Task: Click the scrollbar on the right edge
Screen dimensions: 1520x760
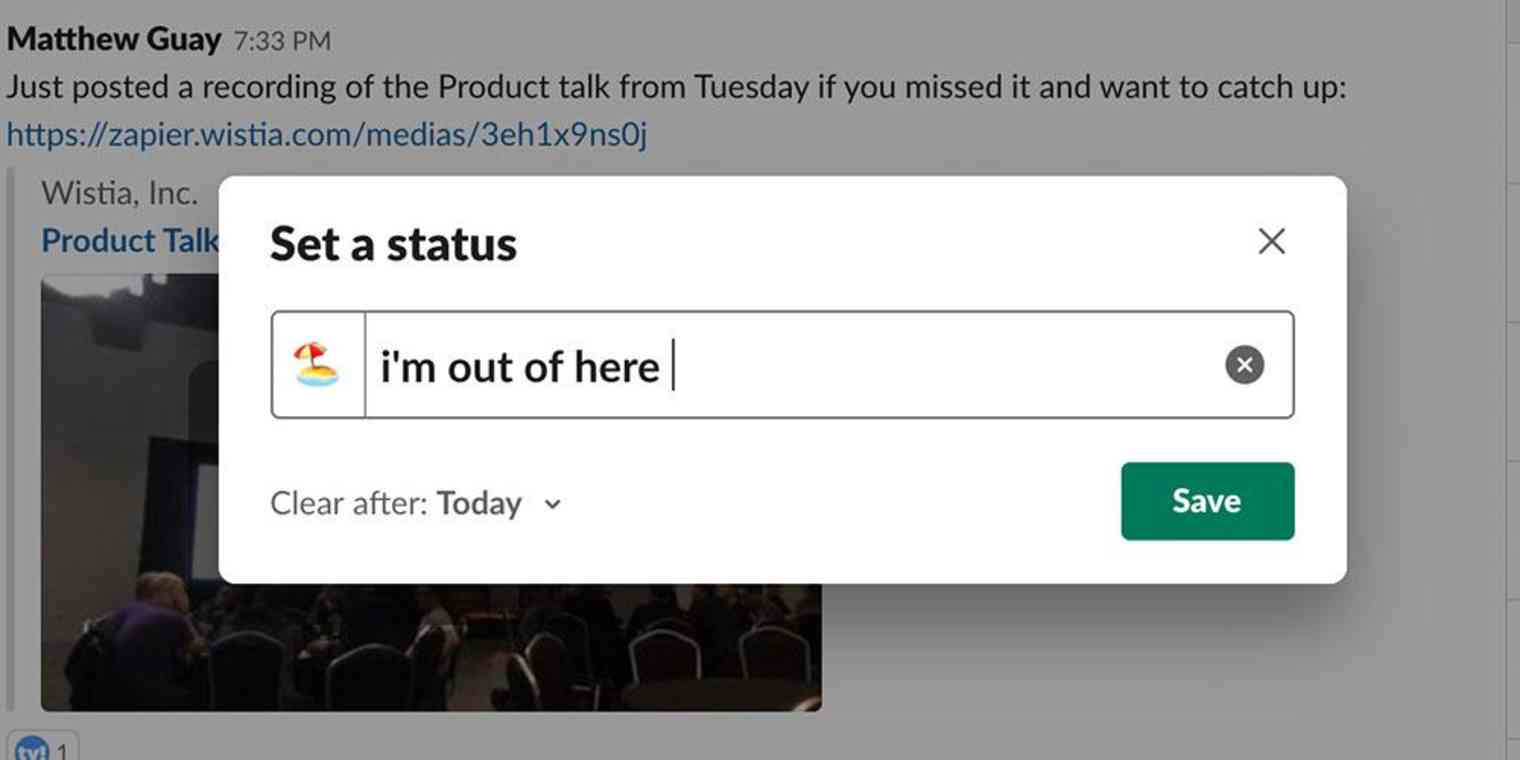Action: [1512, 380]
